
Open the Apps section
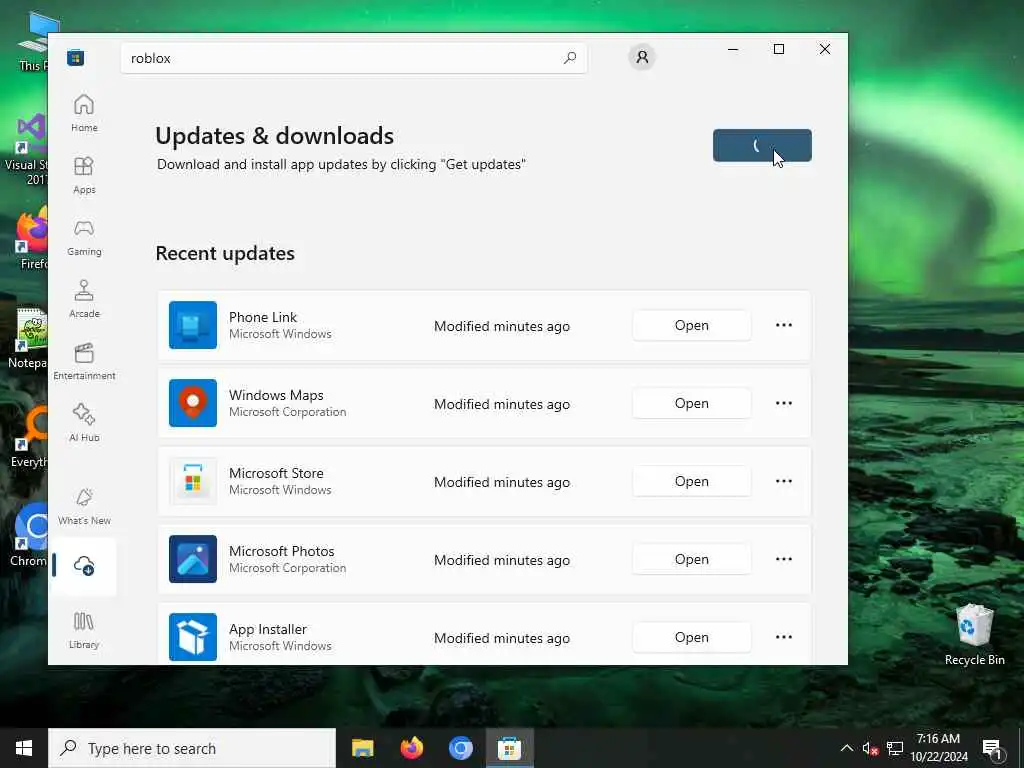pyautogui.click(x=84, y=175)
